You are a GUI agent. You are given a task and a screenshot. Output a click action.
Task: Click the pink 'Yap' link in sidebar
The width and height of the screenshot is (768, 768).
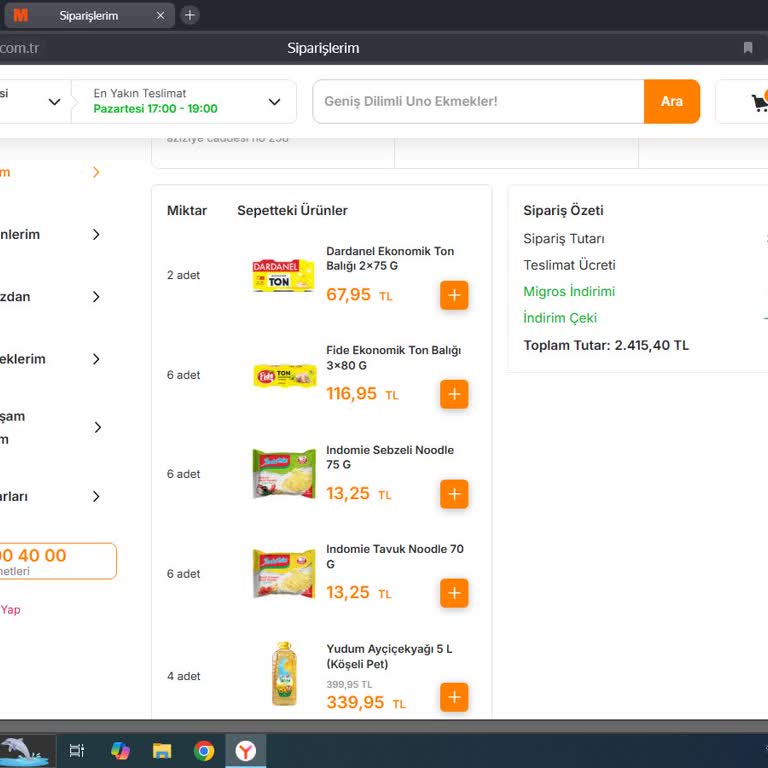[x=10, y=610]
